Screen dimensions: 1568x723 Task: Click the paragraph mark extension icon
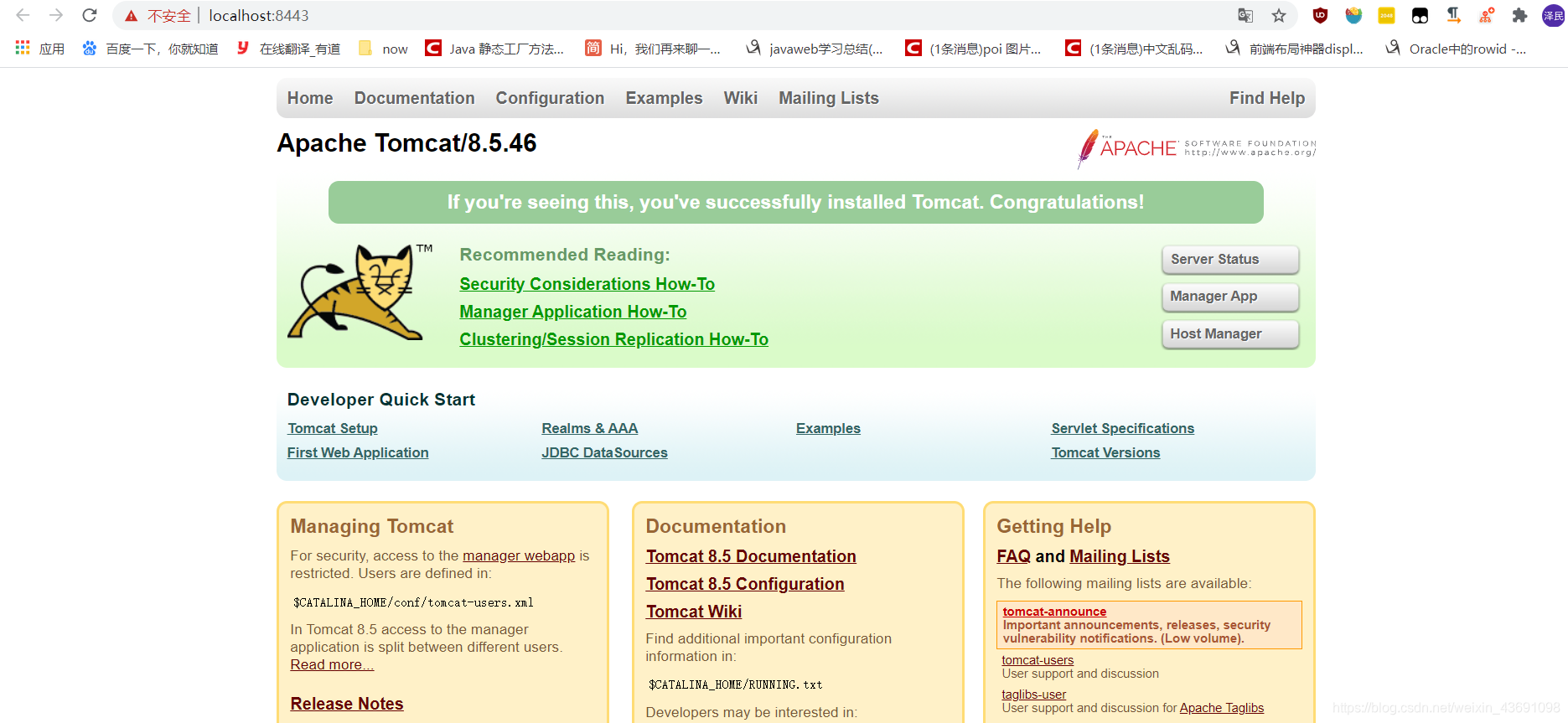pos(1453,15)
